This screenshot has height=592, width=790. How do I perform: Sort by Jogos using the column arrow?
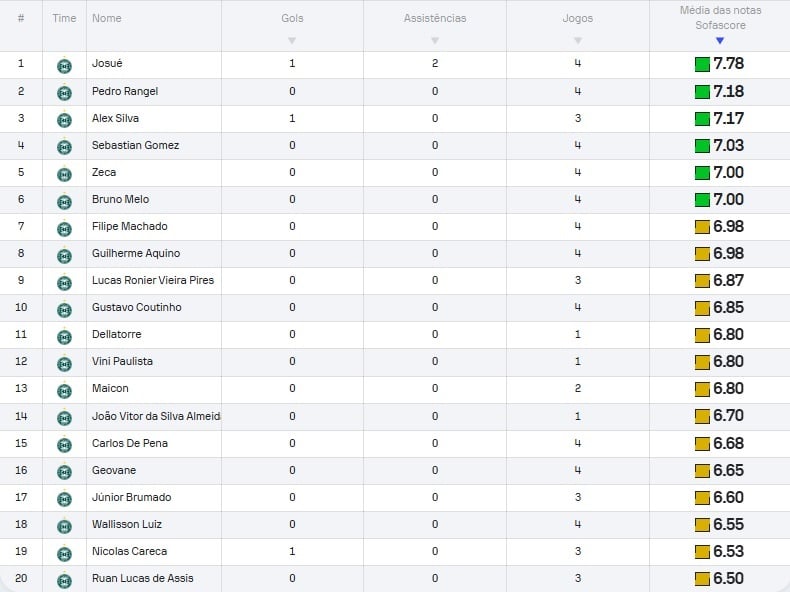pyautogui.click(x=578, y=40)
